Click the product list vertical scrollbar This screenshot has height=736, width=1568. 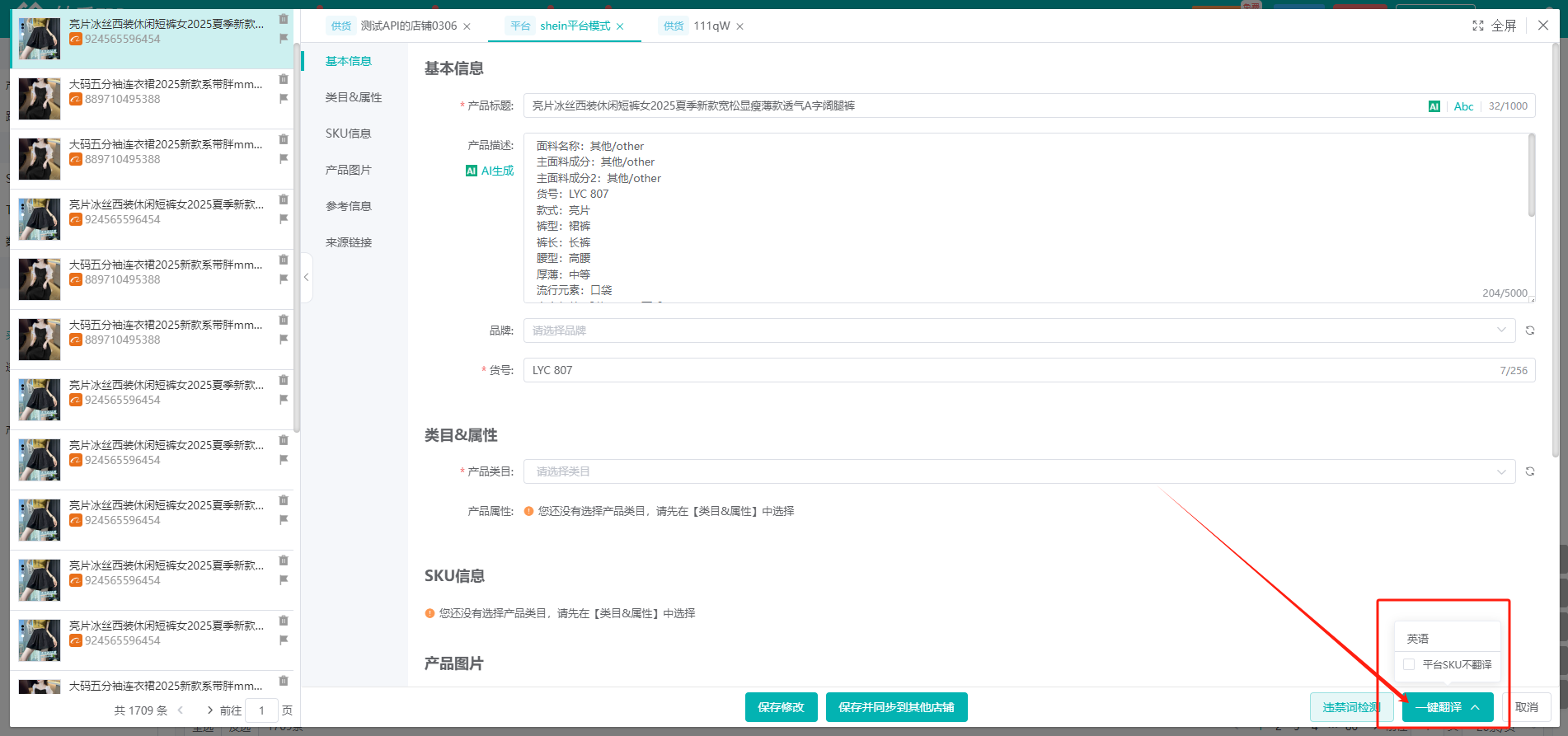pyautogui.click(x=297, y=237)
